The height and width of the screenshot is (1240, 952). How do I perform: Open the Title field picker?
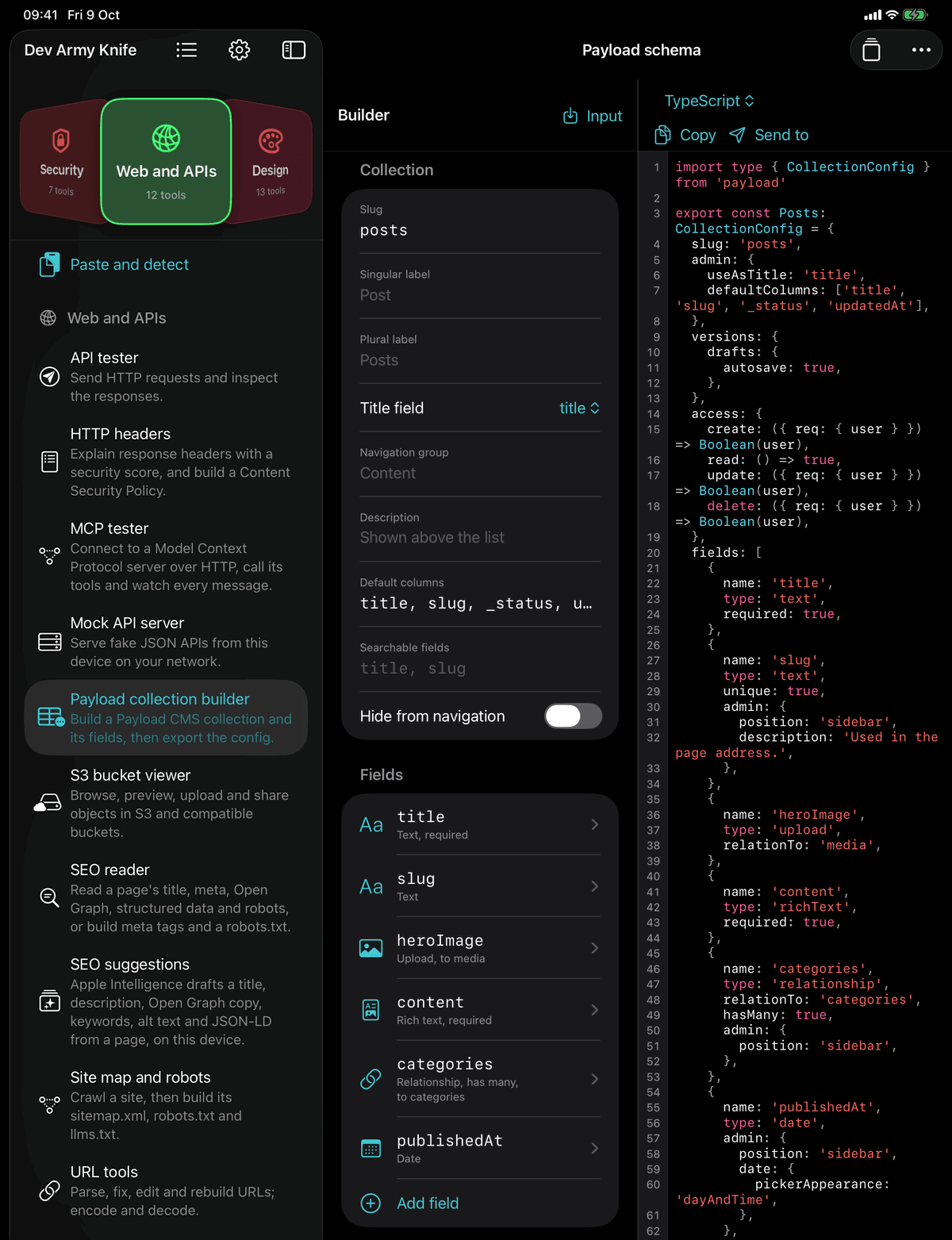point(579,408)
